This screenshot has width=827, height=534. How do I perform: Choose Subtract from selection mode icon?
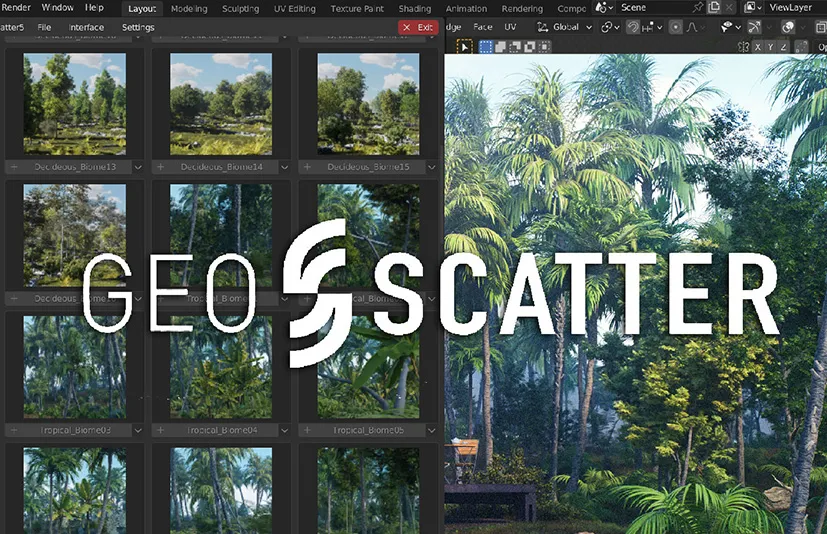(515, 47)
